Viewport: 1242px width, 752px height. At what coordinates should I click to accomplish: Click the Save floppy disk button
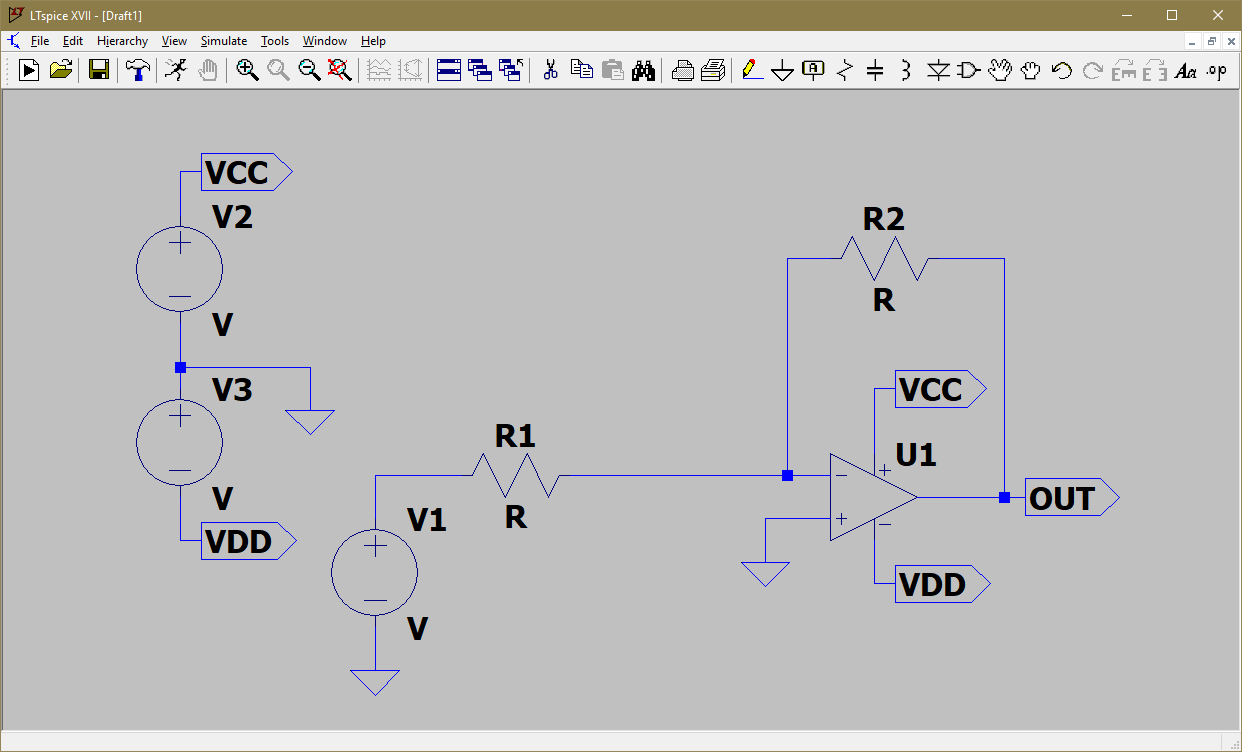(98, 70)
